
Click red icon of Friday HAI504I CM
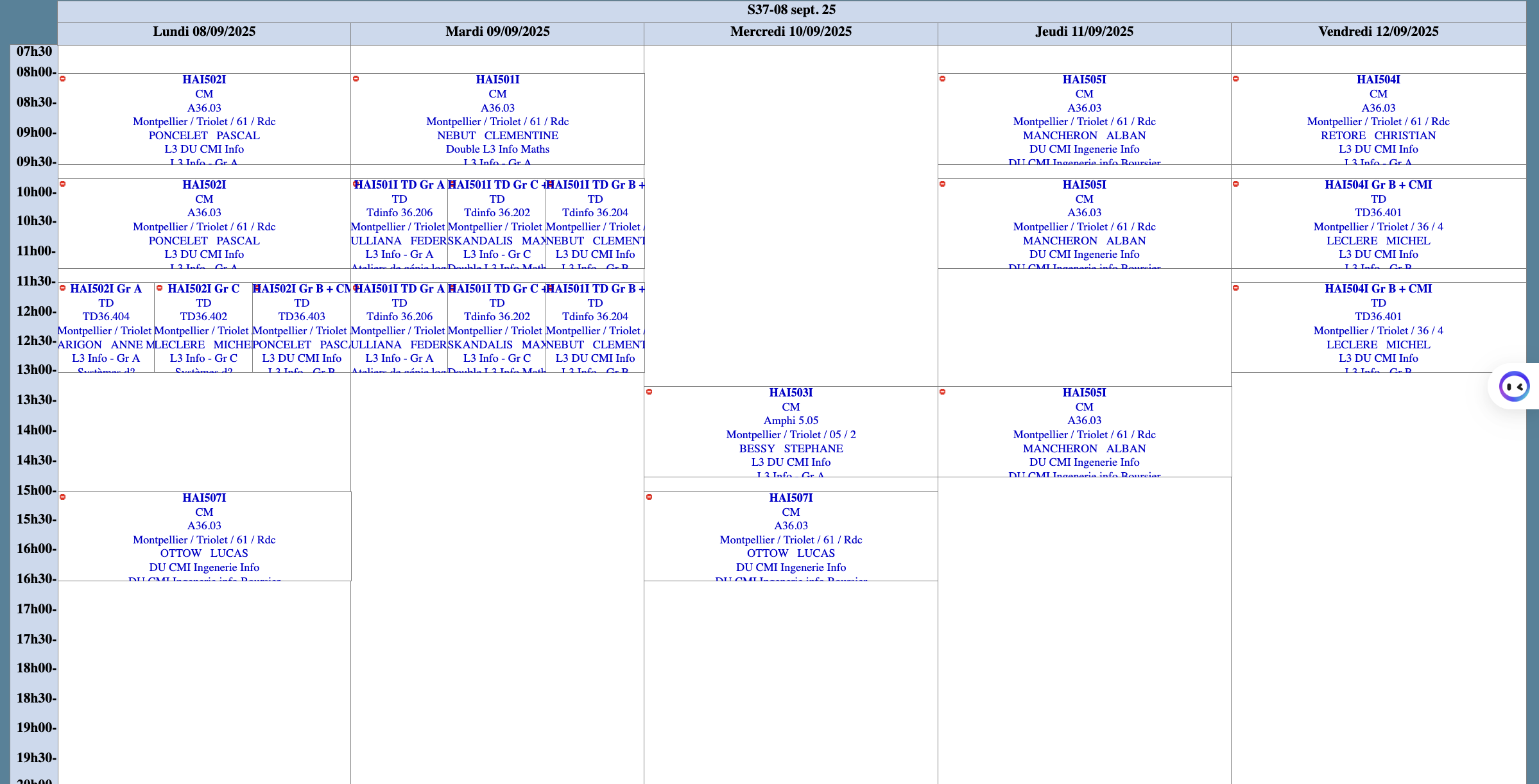pos(1236,79)
